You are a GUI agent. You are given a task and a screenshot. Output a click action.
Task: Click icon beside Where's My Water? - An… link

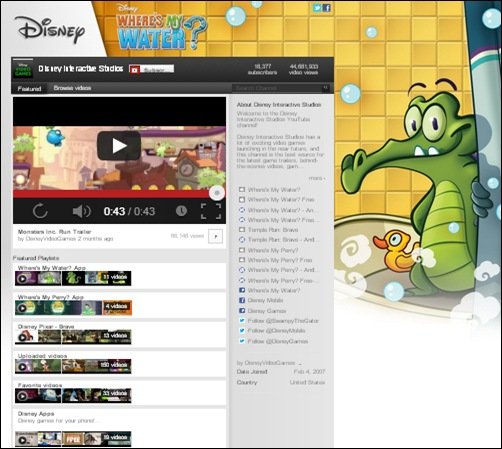(242, 210)
